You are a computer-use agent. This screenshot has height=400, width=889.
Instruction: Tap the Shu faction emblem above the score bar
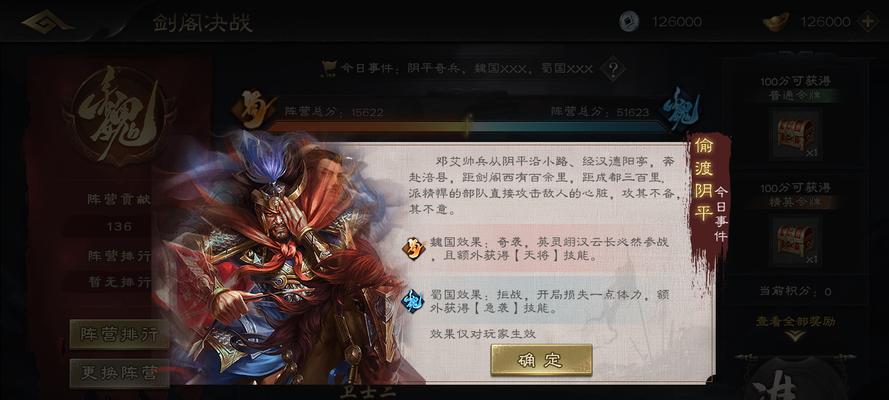pos(252,109)
